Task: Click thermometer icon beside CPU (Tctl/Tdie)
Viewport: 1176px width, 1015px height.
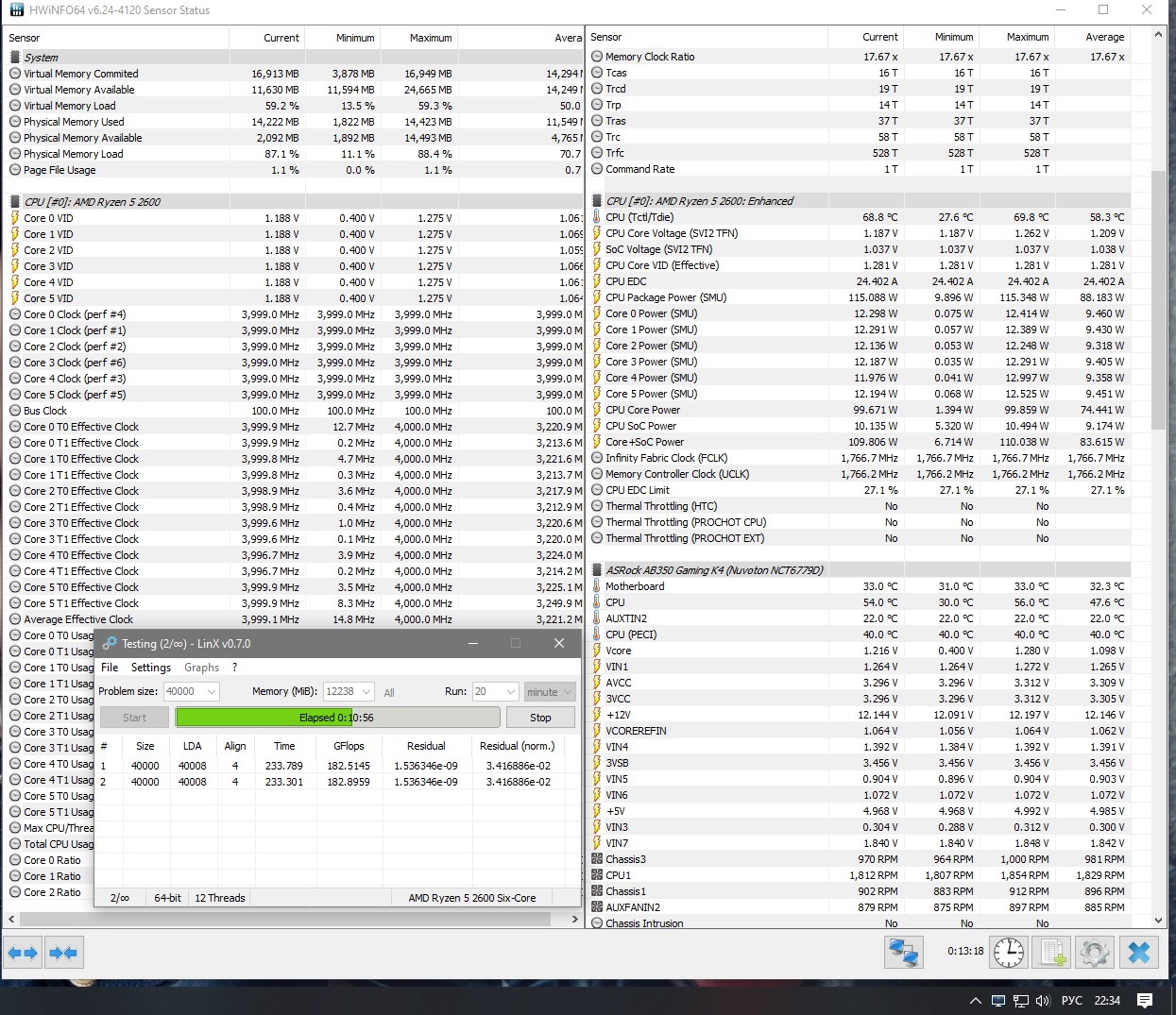Action: (x=597, y=217)
